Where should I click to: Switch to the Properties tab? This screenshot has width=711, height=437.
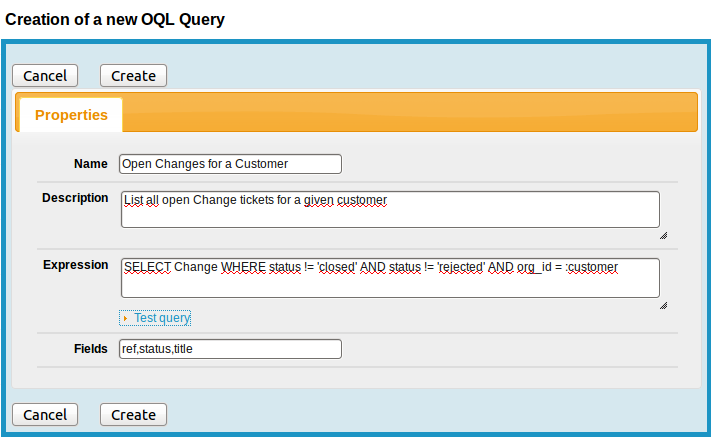click(71, 115)
